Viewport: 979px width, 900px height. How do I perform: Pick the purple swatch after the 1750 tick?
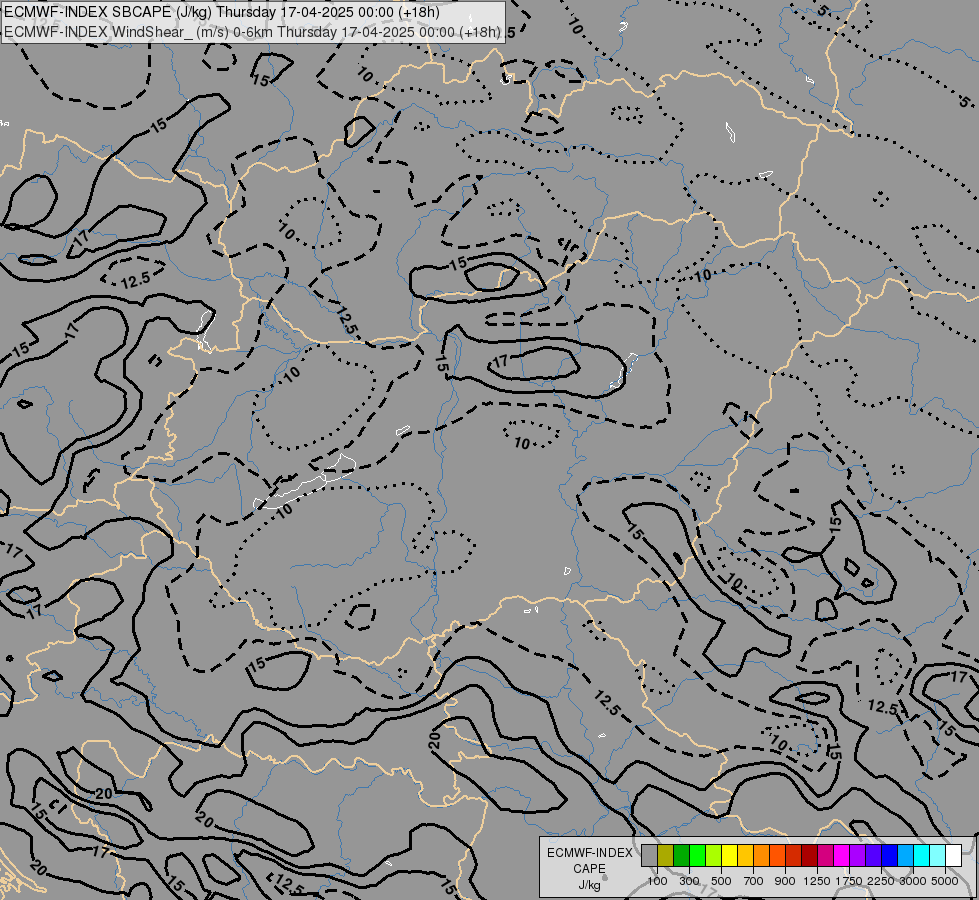[x=857, y=856]
